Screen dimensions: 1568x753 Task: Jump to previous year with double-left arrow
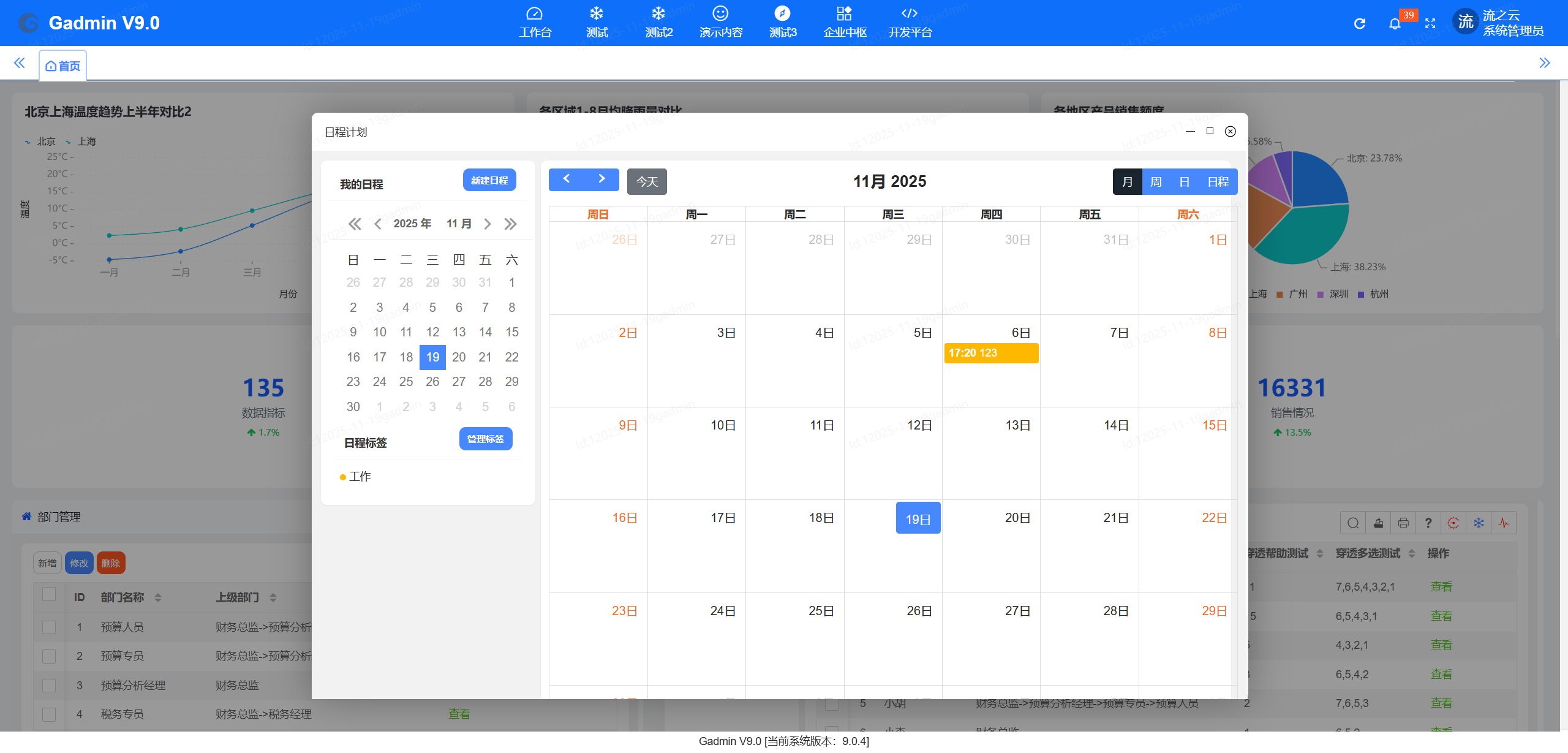(355, 224)
